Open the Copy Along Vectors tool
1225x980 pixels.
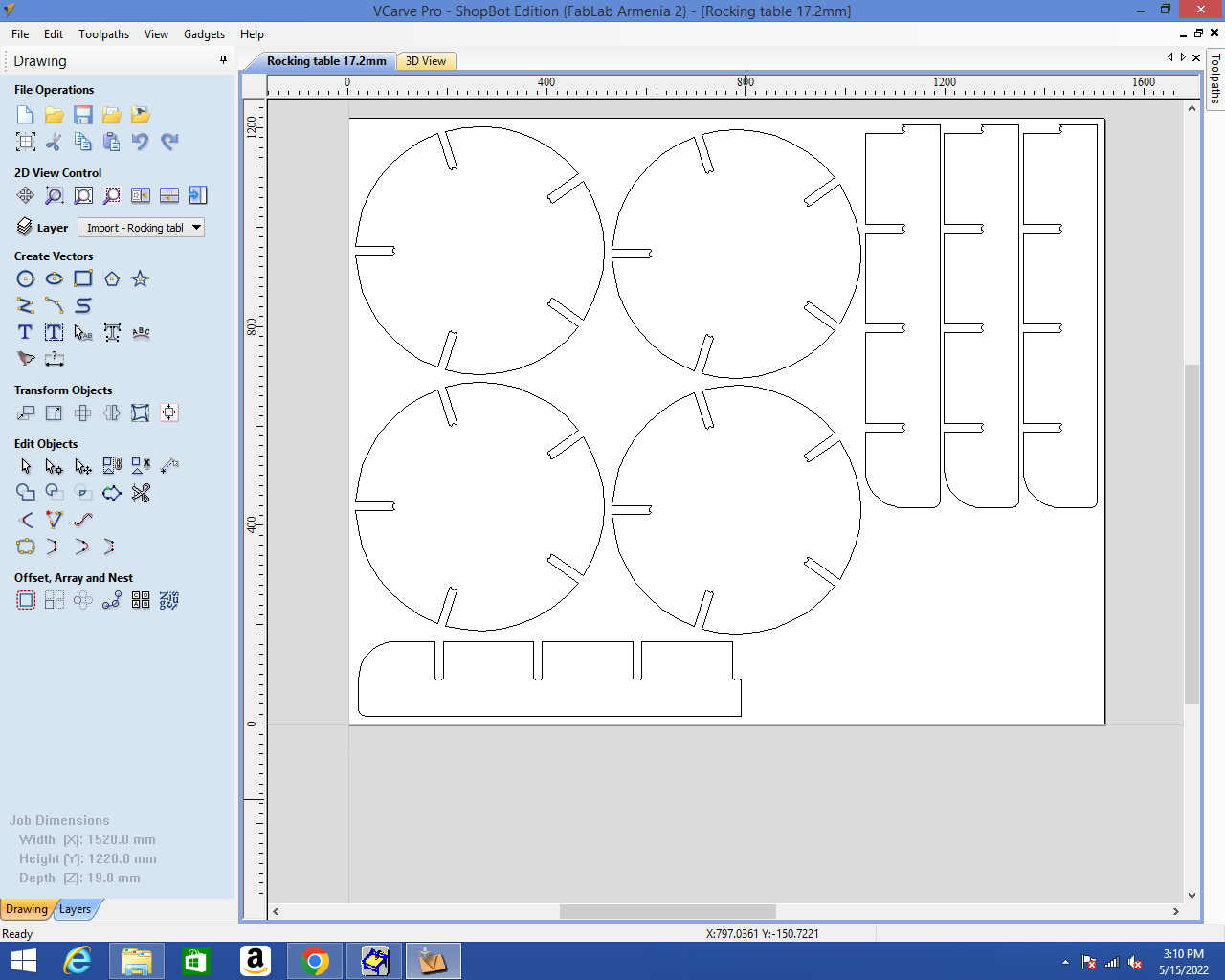pos(112,600)
